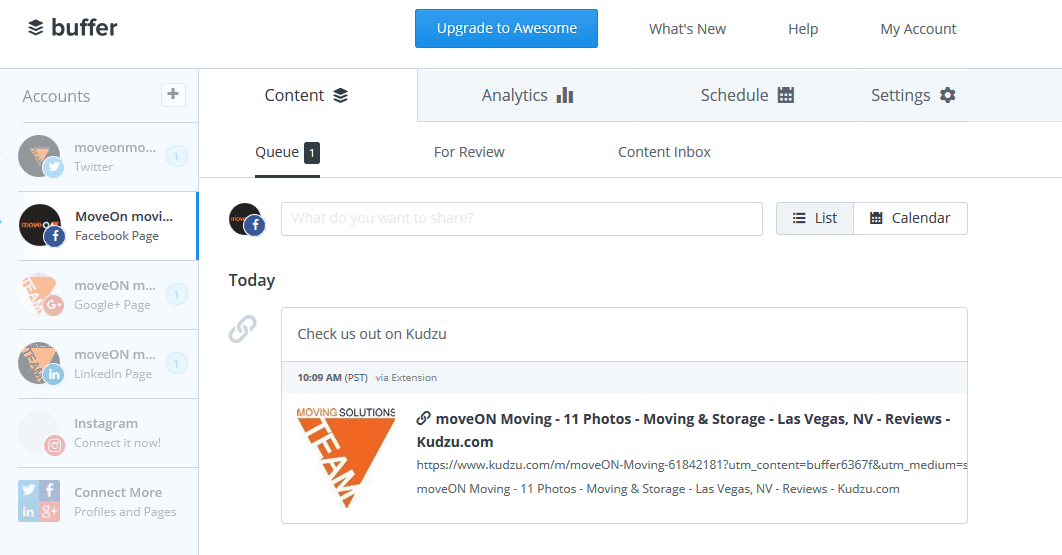Go to the Settings tab
The image size is (1062, 555).
pyautogui.click(x=913, y=95)
